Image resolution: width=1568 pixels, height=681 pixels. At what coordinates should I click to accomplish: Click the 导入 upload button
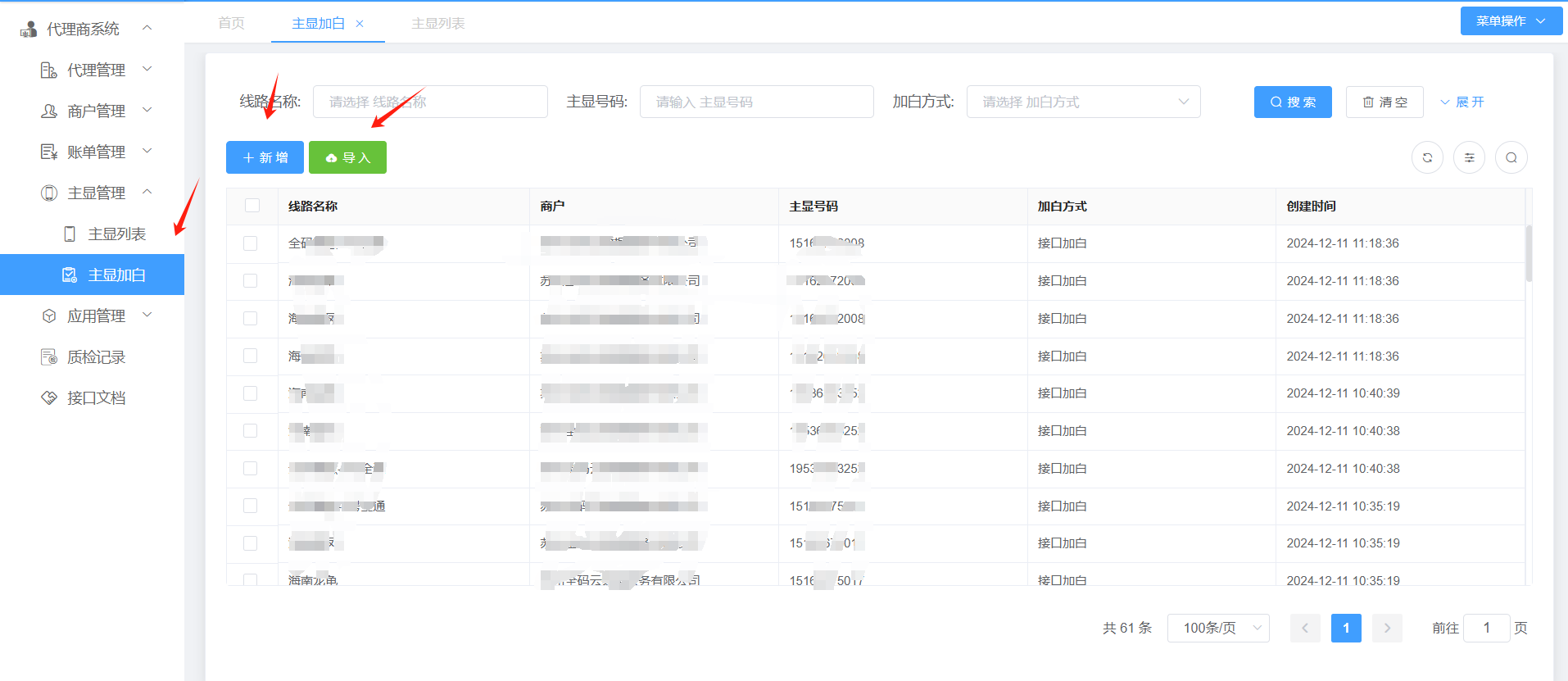(x=347, y=157)
